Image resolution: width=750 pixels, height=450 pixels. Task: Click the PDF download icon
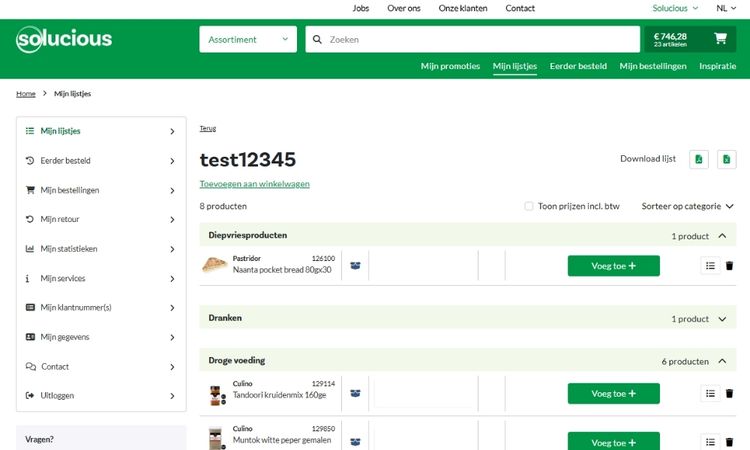coord(699,159)
